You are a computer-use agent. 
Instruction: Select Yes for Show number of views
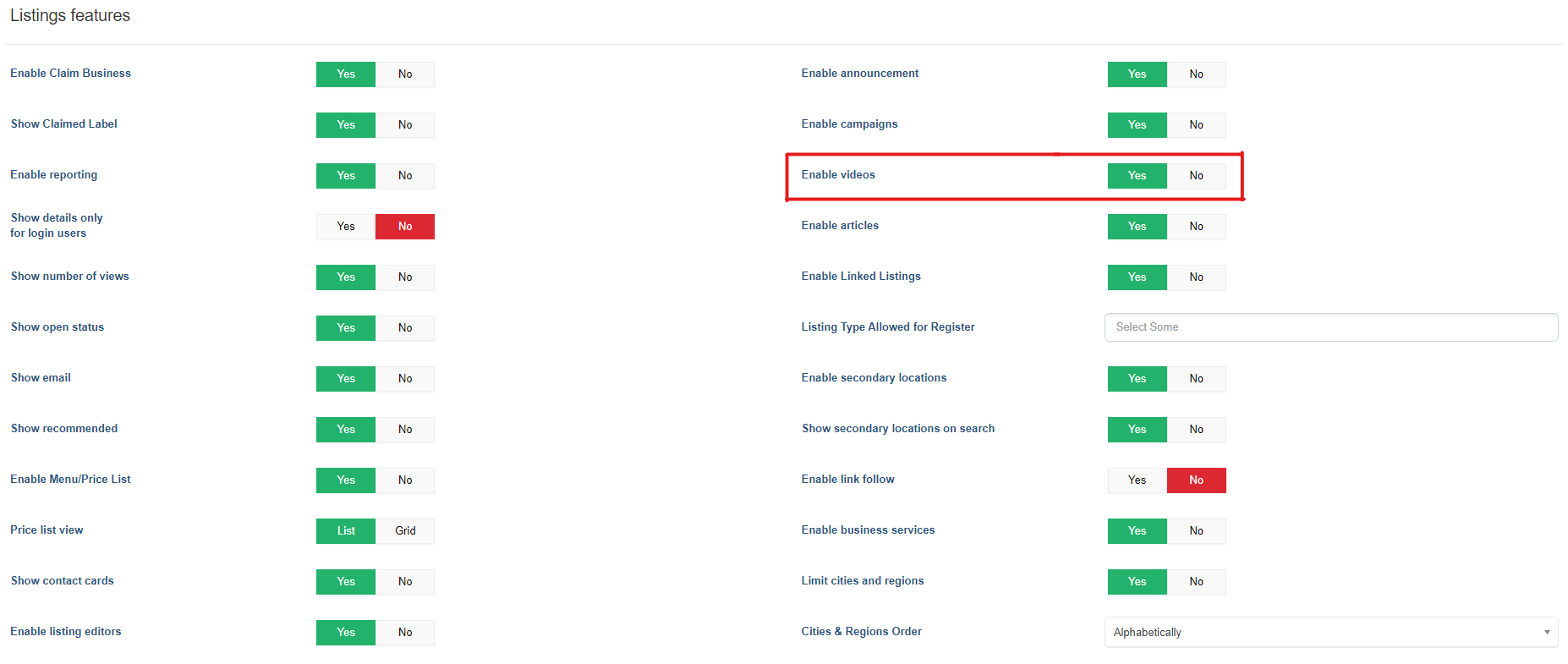point(346,277)
